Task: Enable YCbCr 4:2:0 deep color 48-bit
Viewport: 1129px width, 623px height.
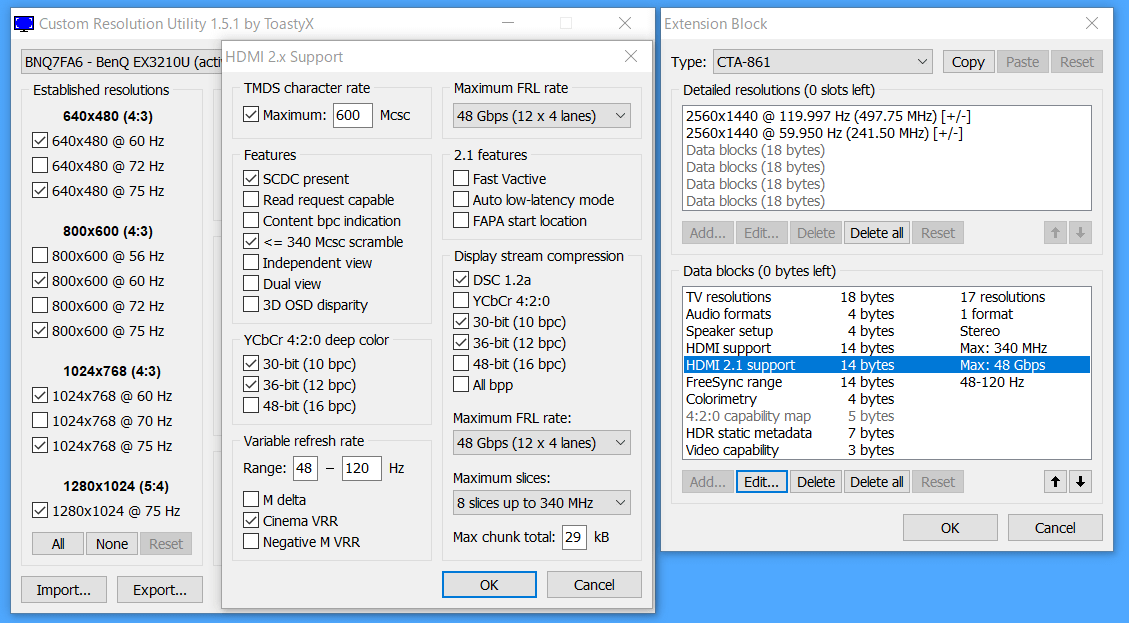Action: click(251, 405)
